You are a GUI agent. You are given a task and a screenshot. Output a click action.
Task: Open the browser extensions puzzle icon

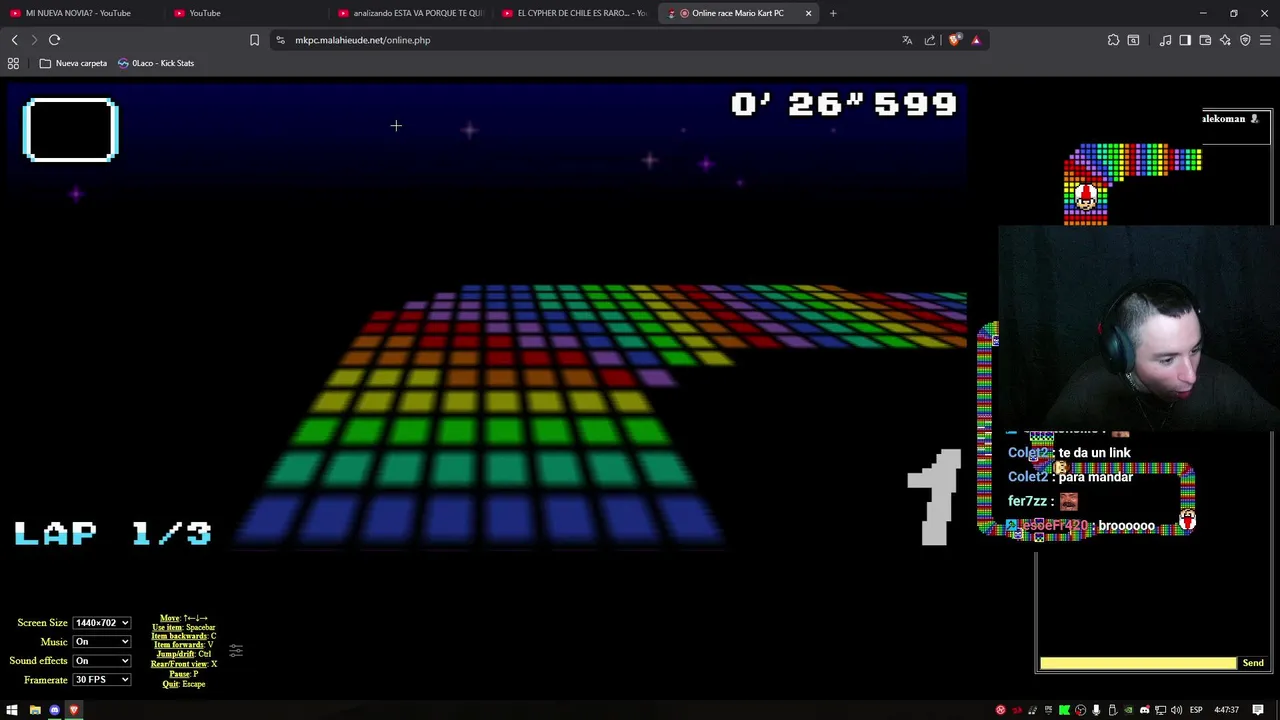click(1113, 40)
